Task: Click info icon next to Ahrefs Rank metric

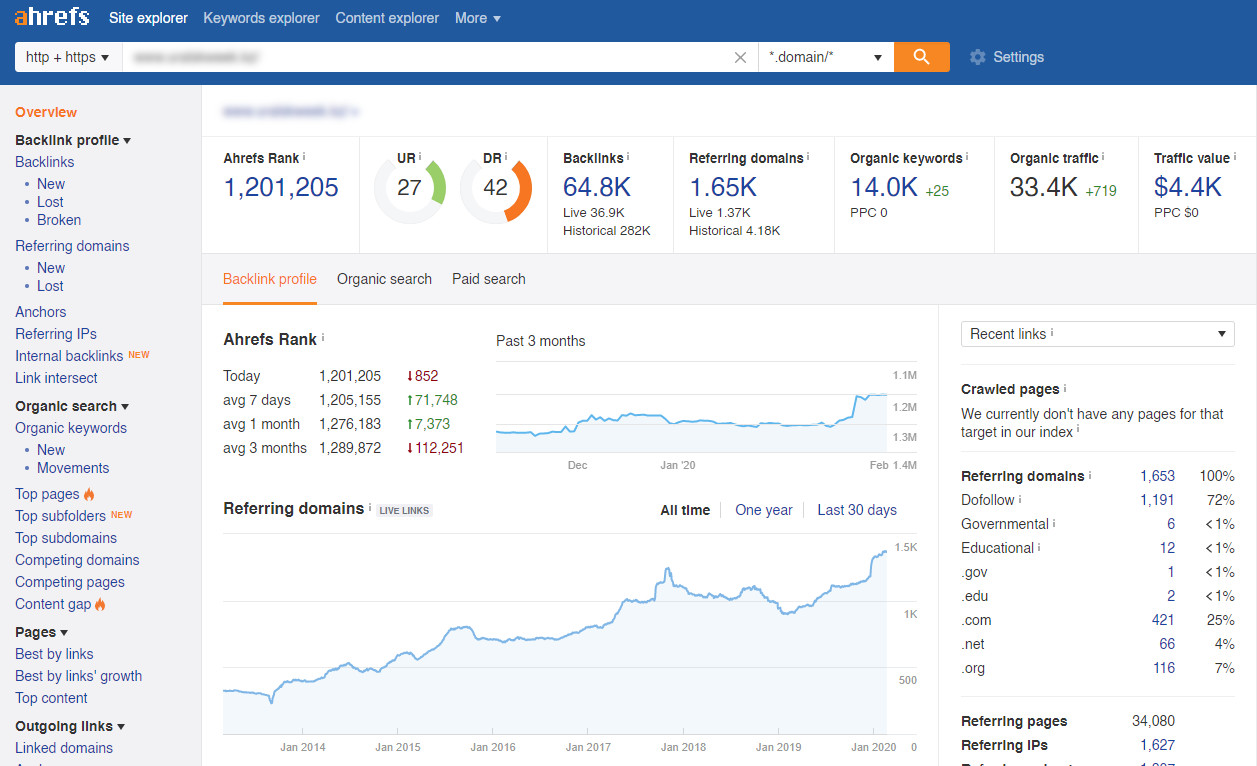Action: click(x=304, y=157)
